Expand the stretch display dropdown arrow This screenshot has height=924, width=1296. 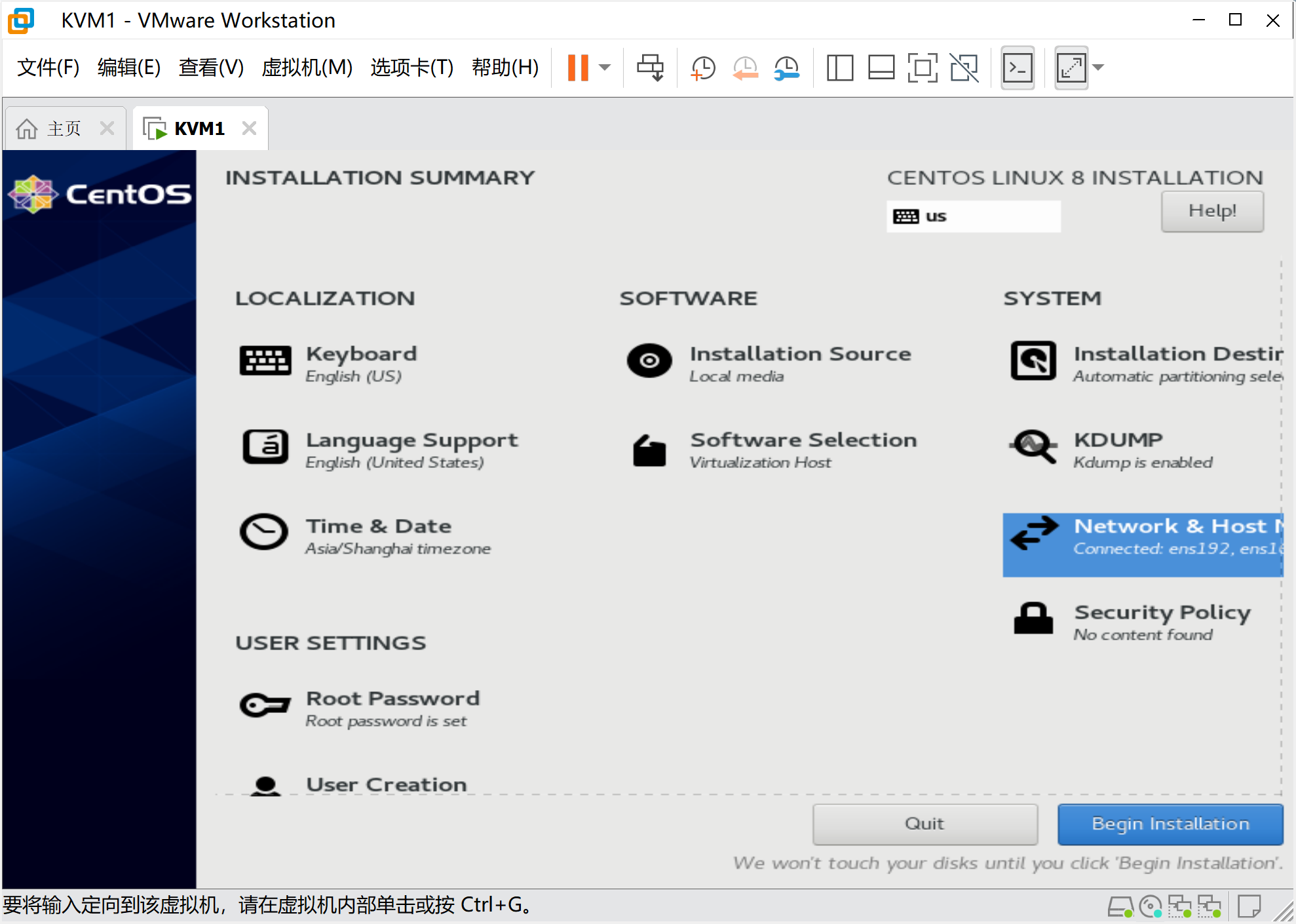[x=1099, y=67]
